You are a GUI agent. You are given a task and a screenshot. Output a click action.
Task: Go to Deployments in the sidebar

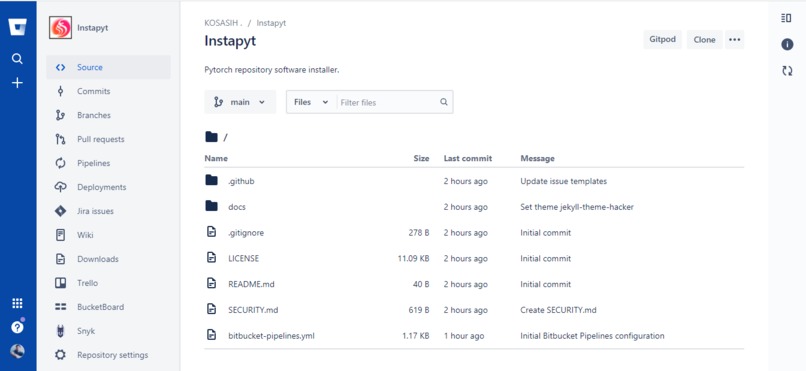point(102,187)
